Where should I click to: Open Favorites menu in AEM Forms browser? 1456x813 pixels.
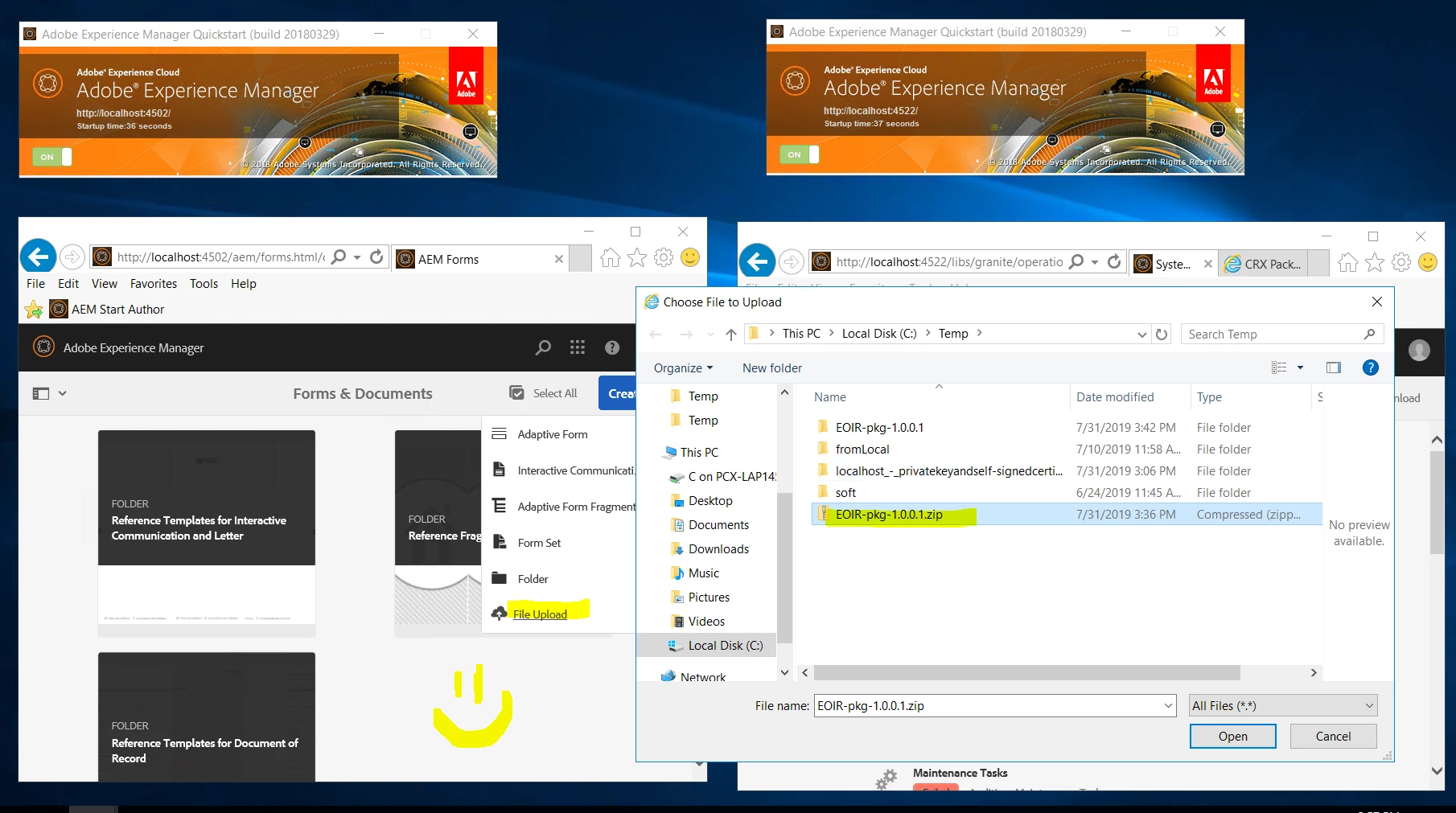click(154, 283)
